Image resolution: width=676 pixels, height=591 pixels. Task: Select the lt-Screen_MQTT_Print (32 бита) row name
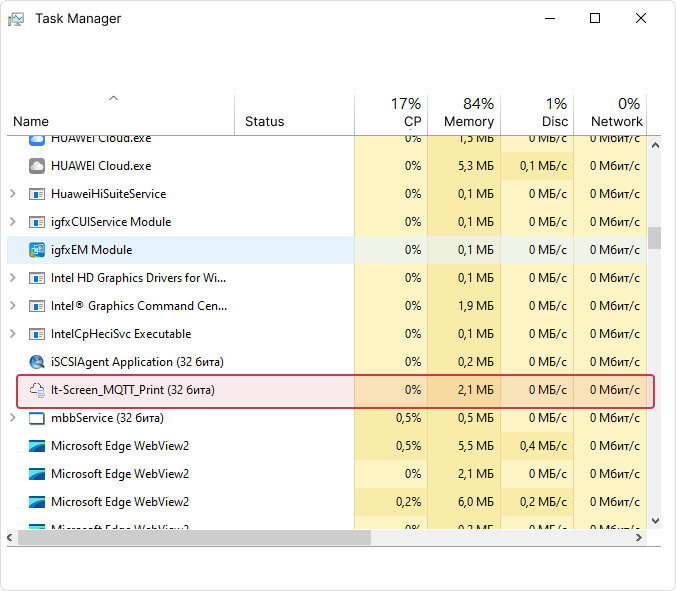[x=133, y=390]
